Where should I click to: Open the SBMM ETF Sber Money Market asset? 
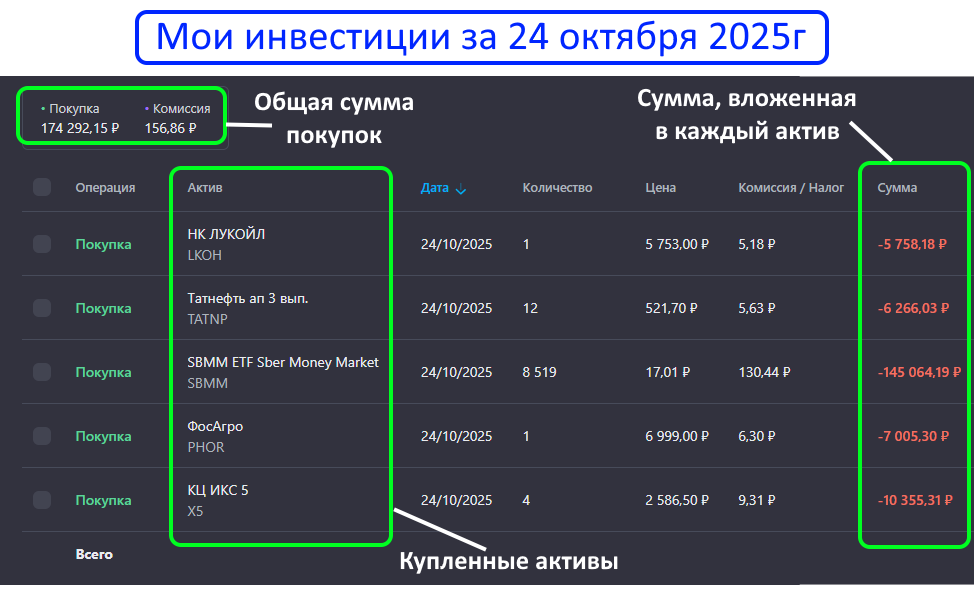(283, 362)
